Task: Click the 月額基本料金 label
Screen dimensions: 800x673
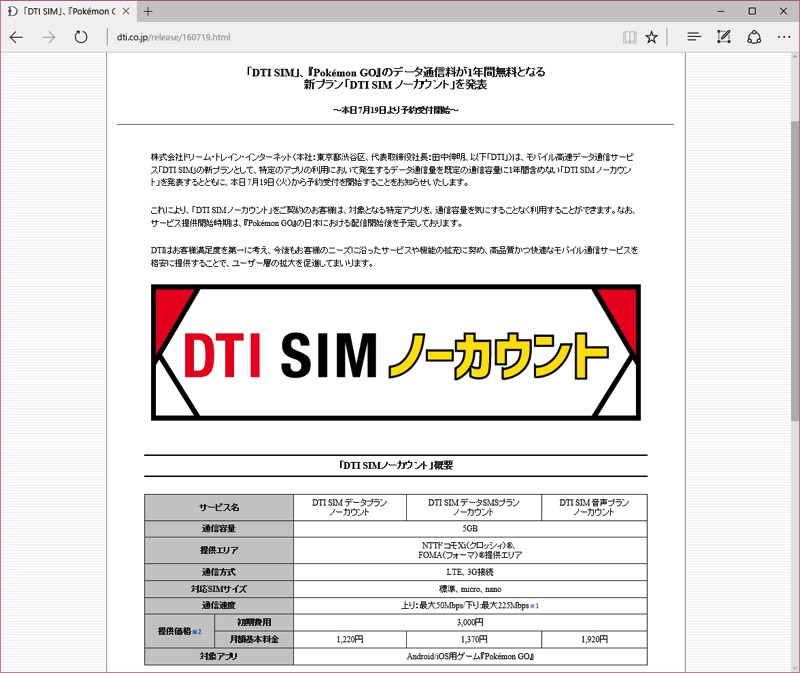Action: (254, 639)
